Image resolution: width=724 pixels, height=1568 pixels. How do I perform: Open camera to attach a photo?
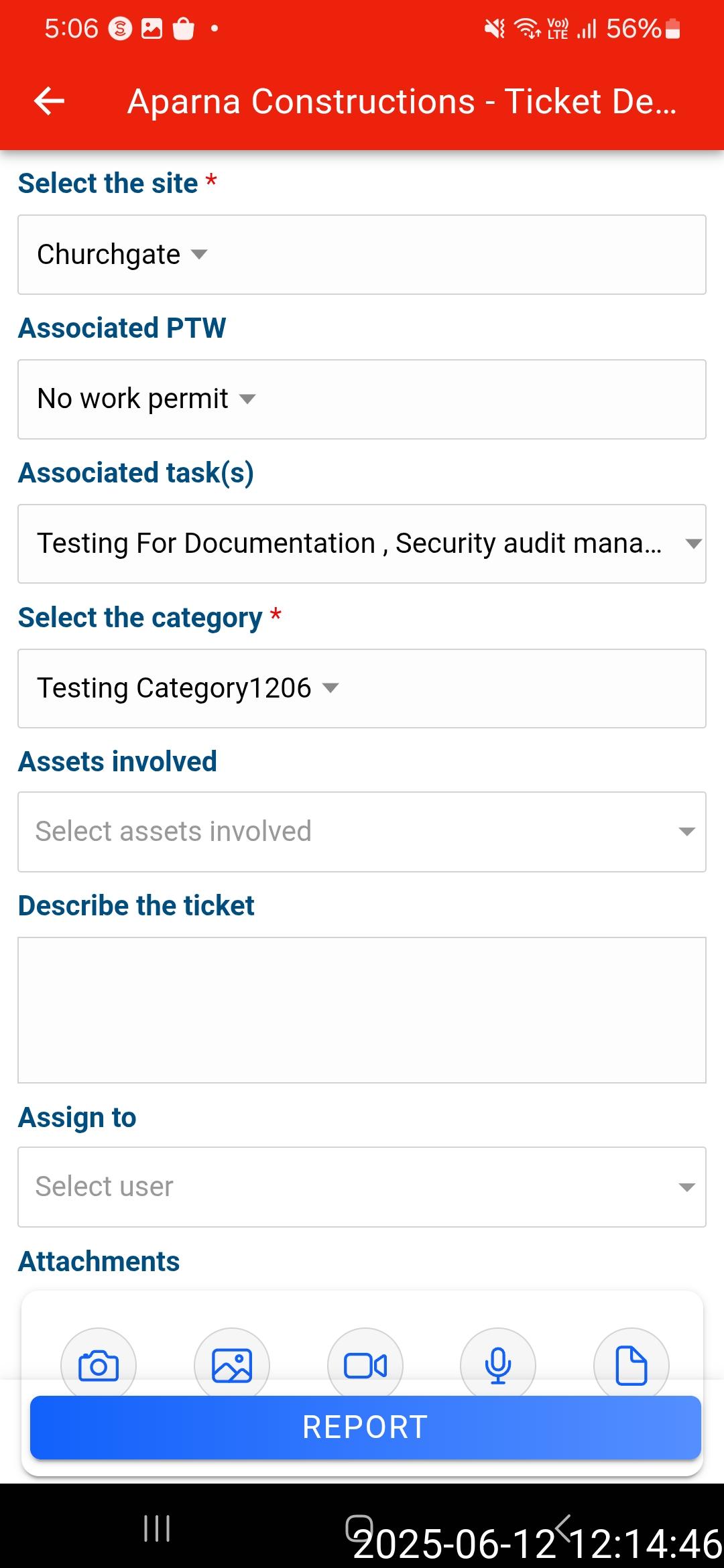tap(99, 1364)
